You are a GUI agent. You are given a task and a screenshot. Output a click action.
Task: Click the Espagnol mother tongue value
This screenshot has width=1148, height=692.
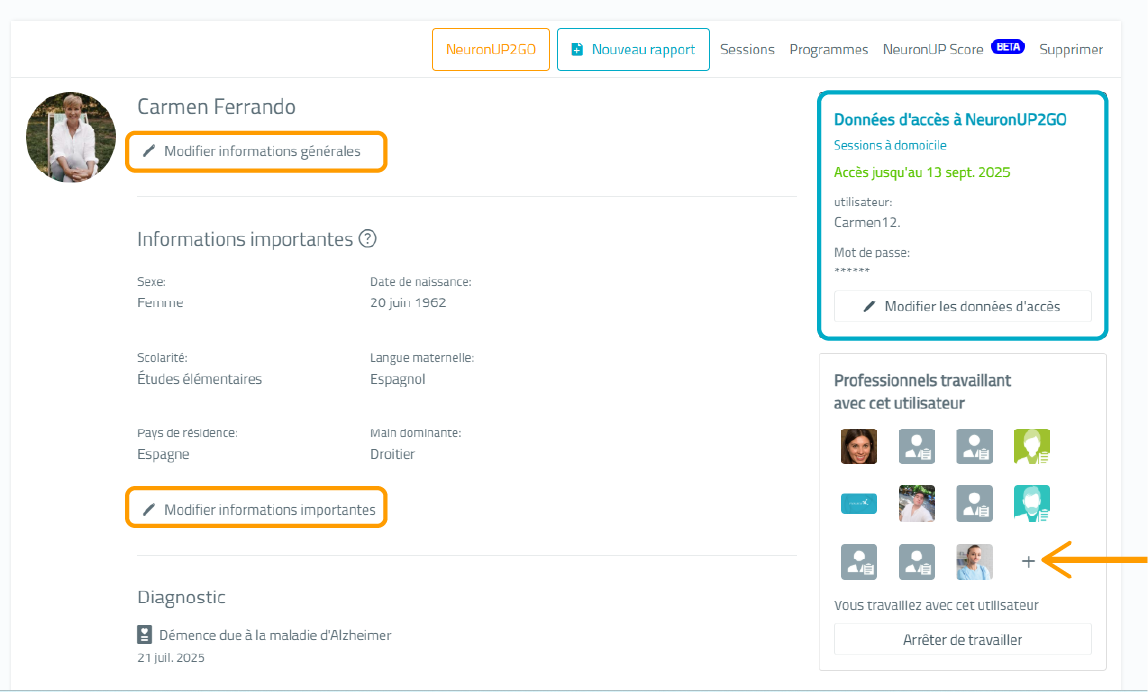coord(398,379)
